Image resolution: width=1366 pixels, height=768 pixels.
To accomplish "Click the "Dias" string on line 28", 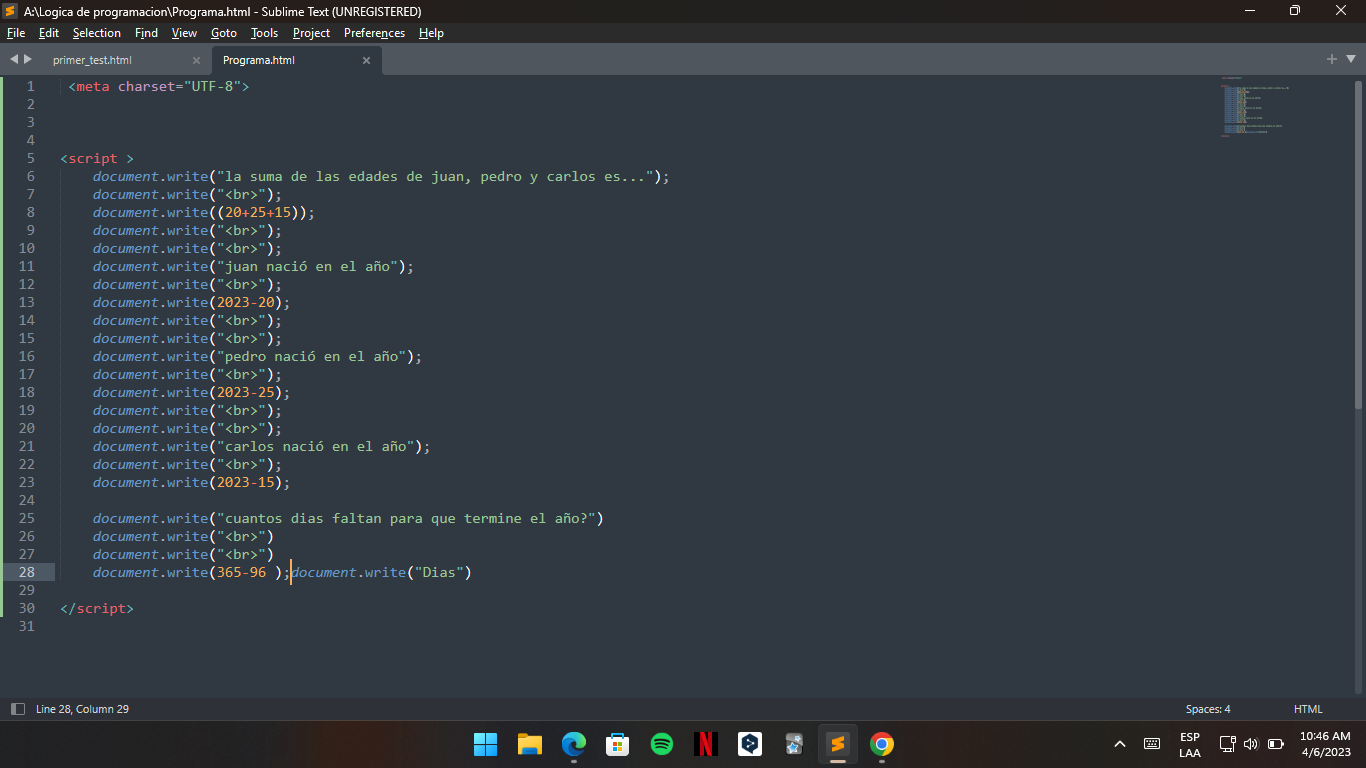I will point(439,572).
